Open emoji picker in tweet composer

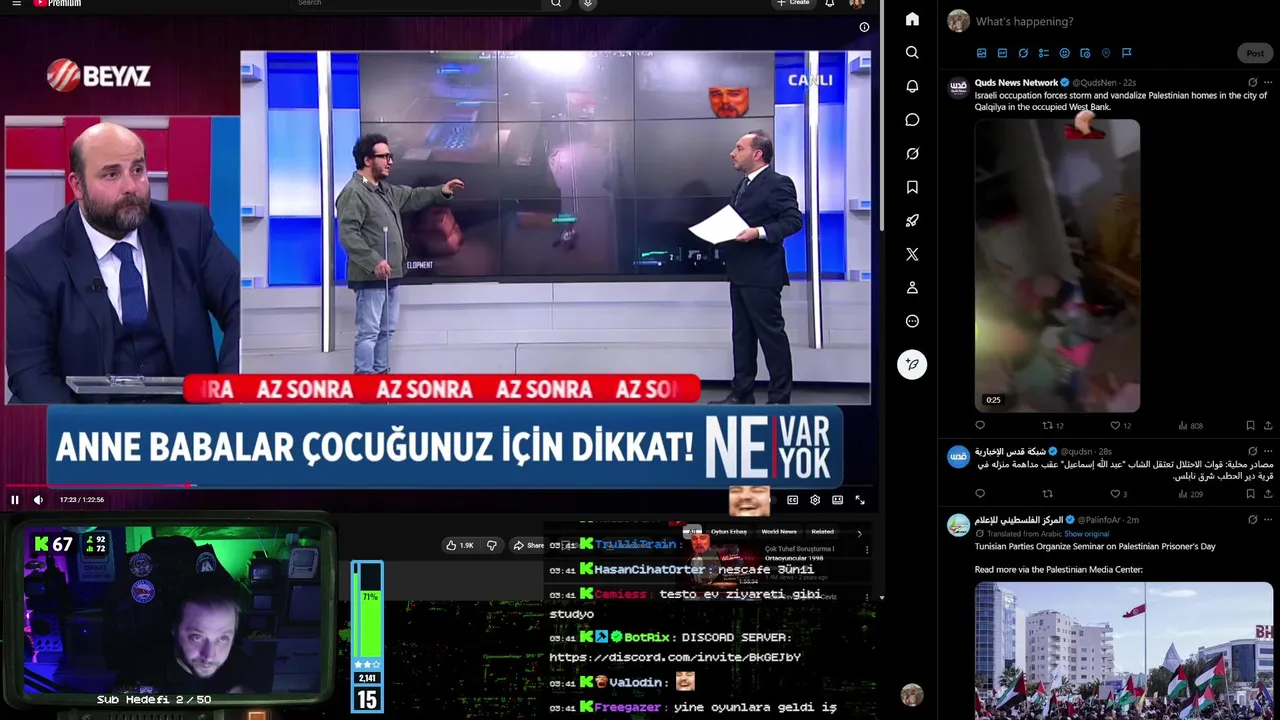pos(1064,53)
